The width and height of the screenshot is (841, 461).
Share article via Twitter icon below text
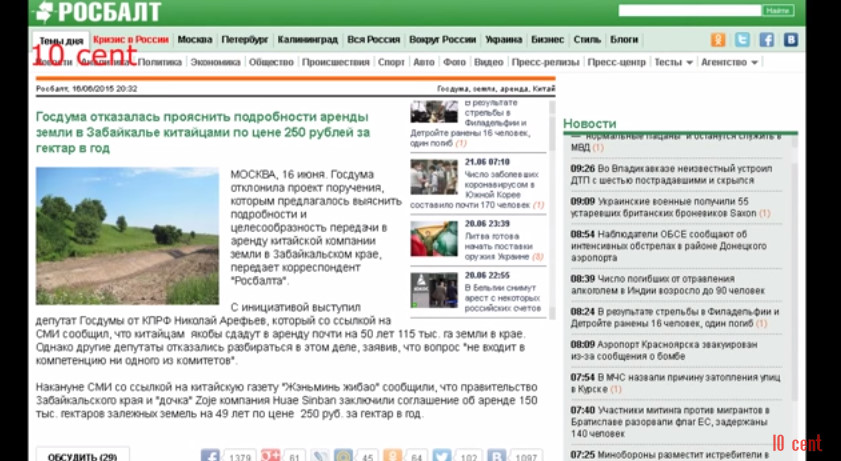(x=442, y=456)
